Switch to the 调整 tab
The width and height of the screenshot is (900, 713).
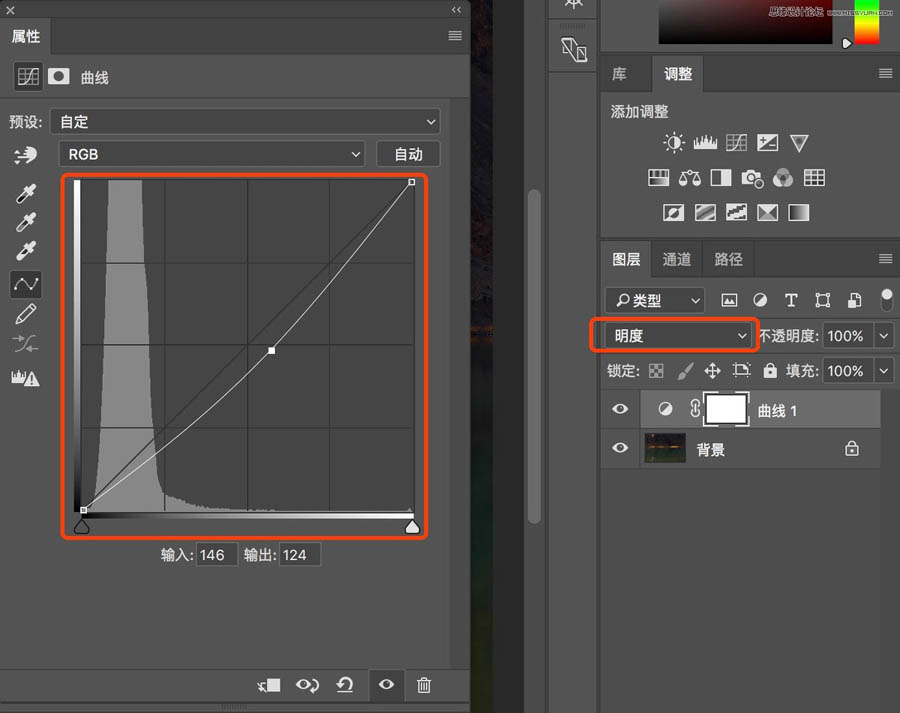[x=678, y=73]
